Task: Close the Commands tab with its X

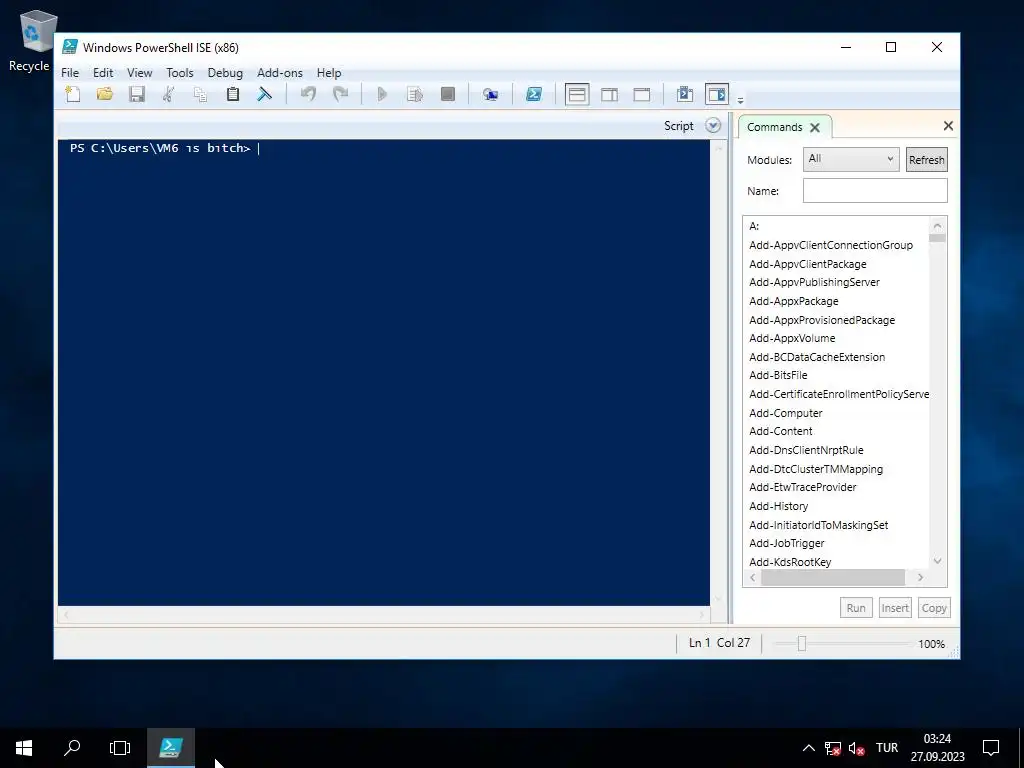Action: pyautogui.click(x=815, y=127)
